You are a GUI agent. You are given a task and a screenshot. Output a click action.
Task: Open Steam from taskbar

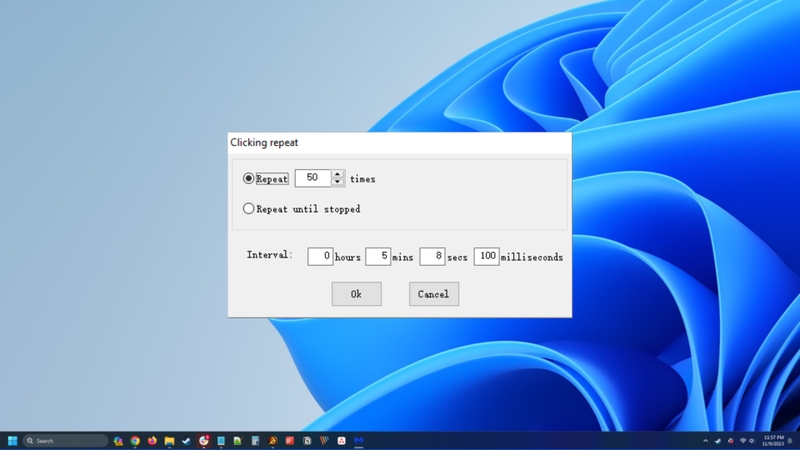coord(186,441)
